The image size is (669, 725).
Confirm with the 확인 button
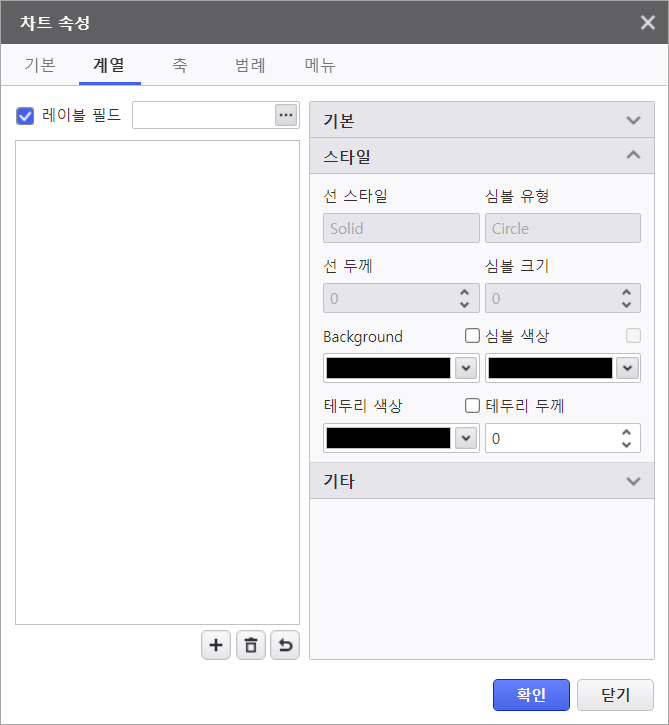(x=531, y=694)
